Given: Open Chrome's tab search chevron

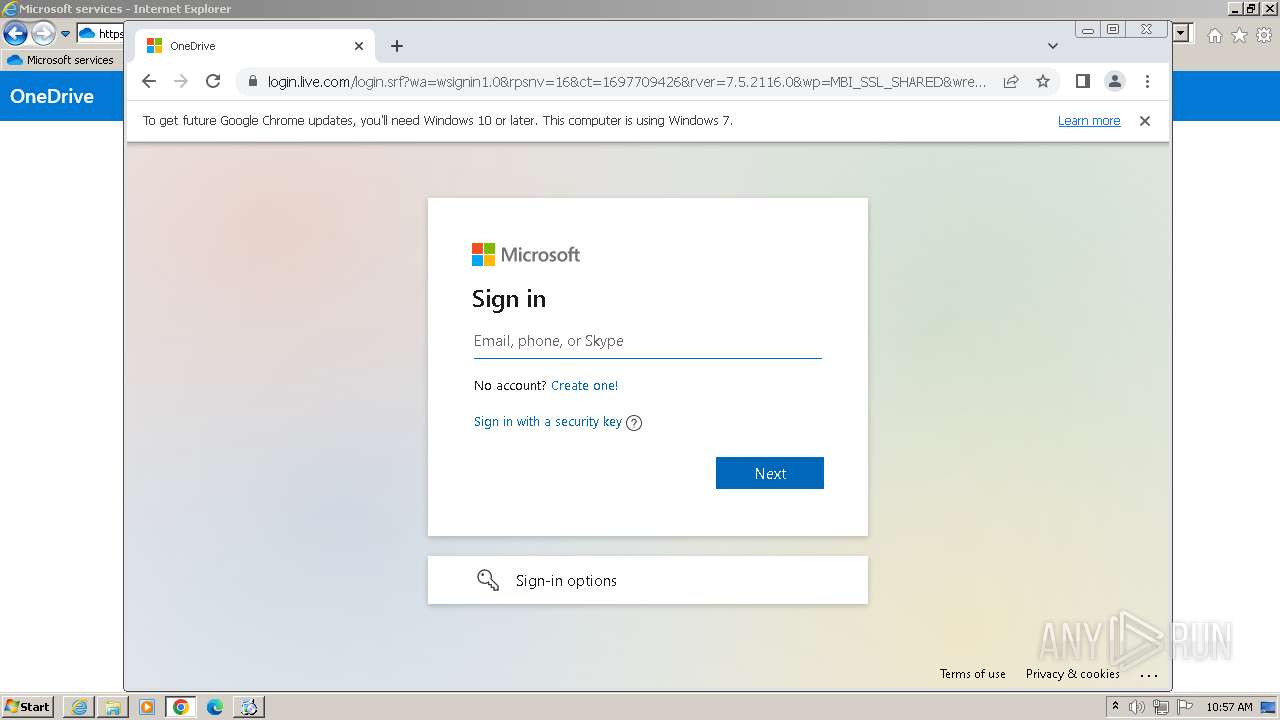Looking at the screenshot, I should pos(1053,46).
